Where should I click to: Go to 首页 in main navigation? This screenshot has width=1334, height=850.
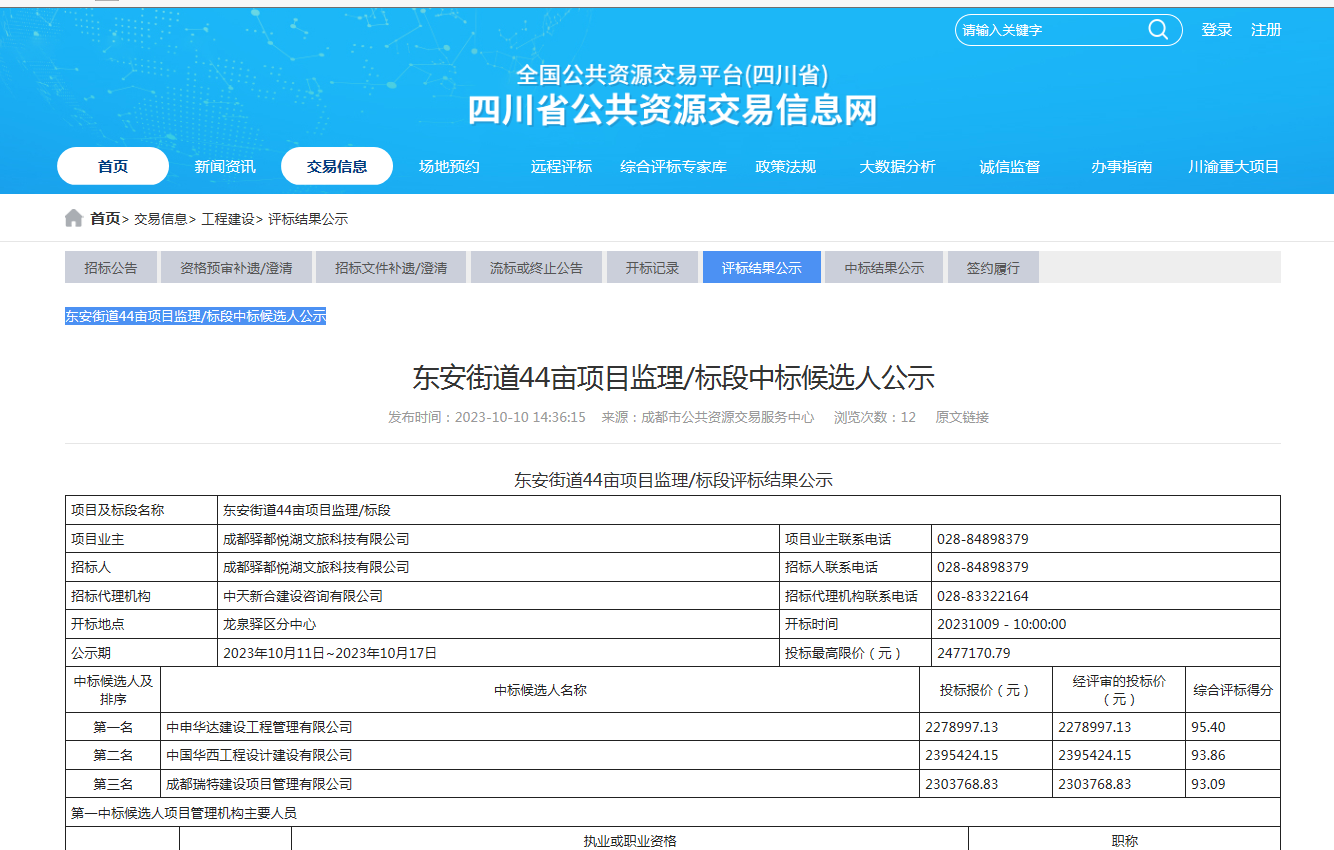point(113,166)
